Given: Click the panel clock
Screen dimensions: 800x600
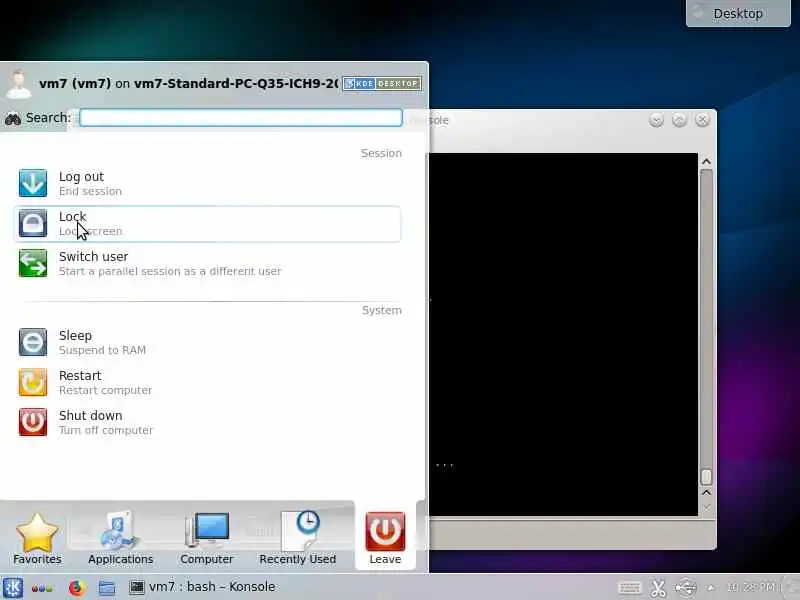Looking at the screenshot, I should (750, 587).
